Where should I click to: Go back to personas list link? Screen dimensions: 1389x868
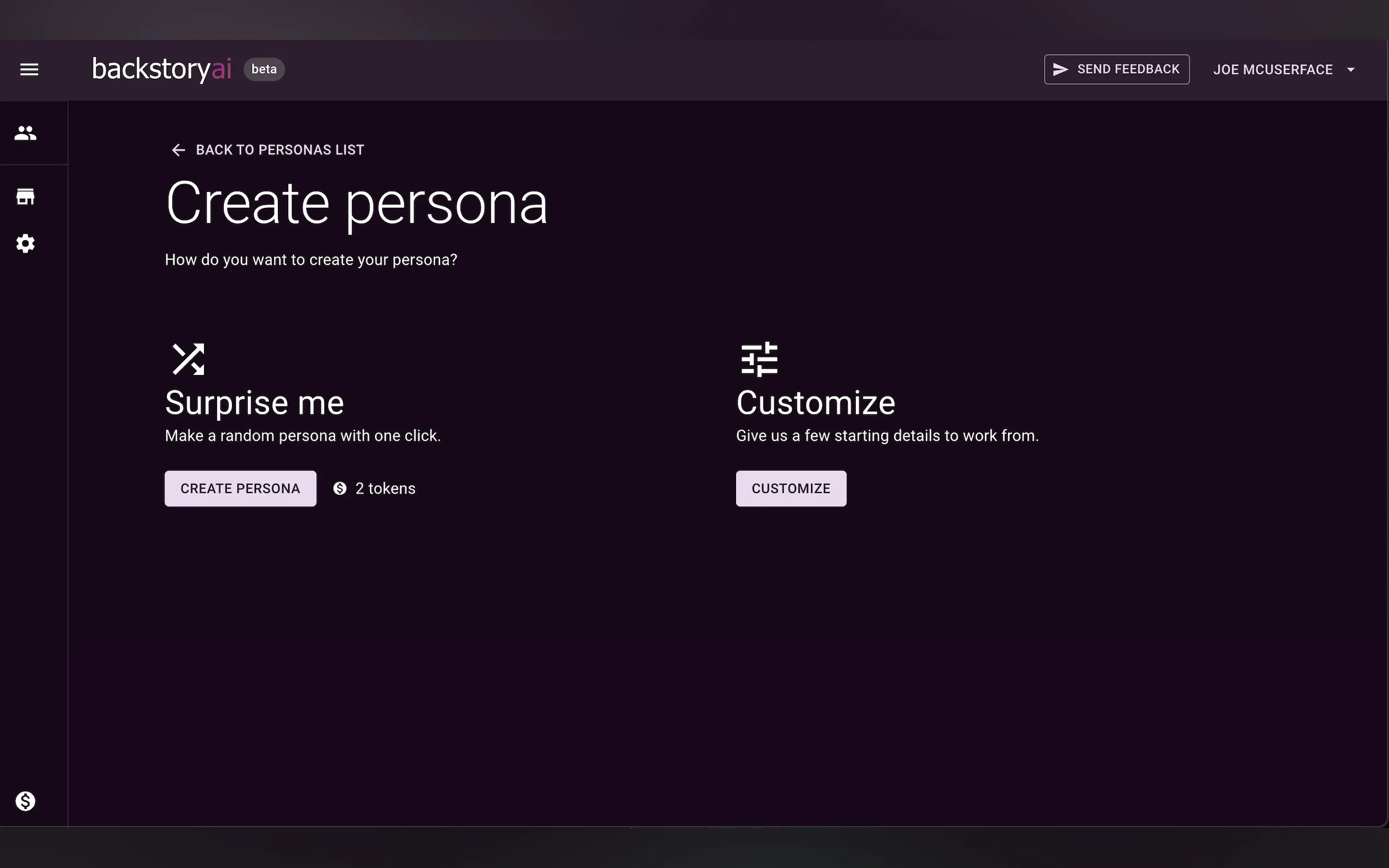click(279, 150)
